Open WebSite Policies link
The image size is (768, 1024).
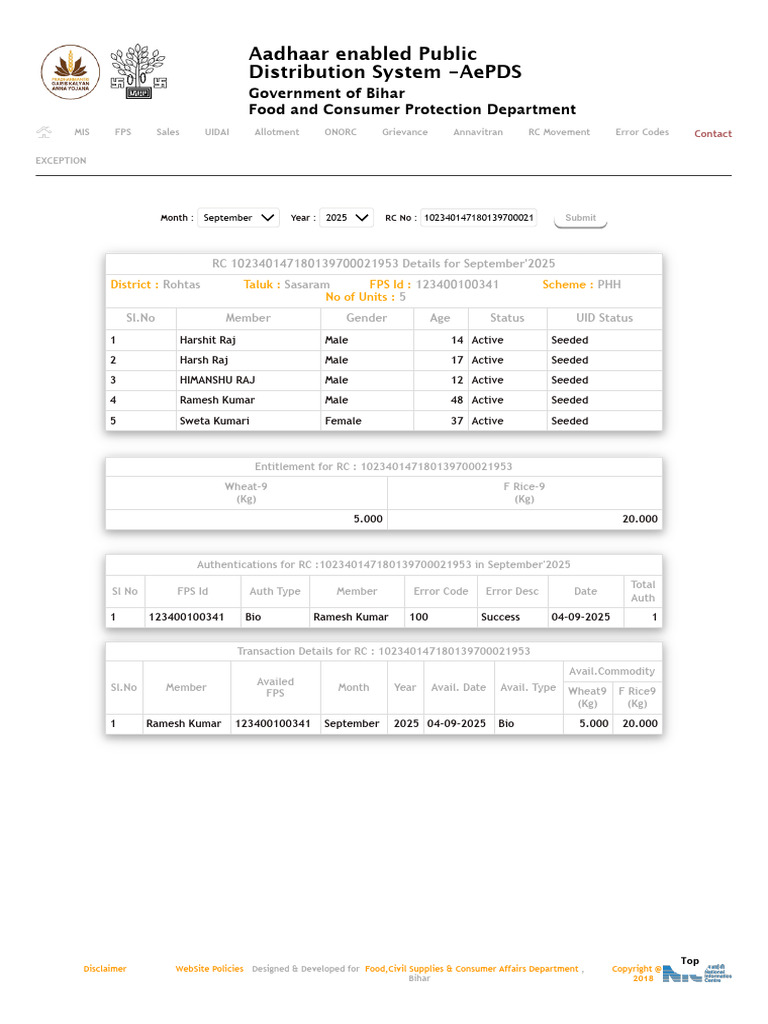209,968
